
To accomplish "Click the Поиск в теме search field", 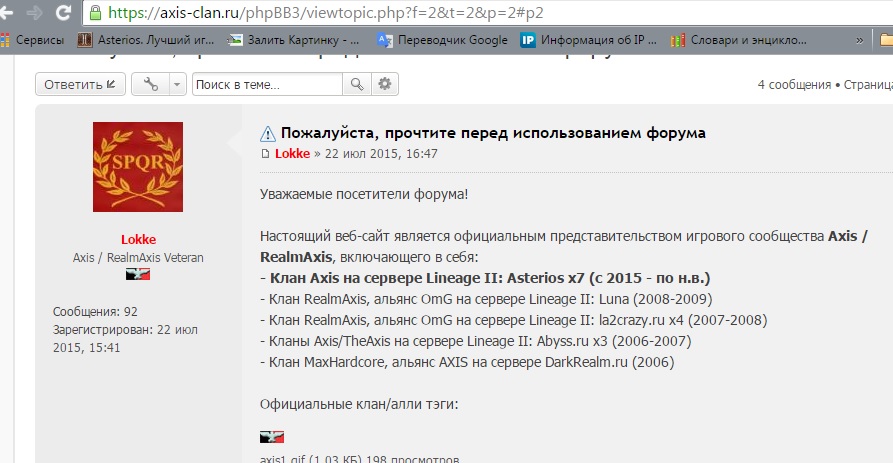I will coord(267,84).
